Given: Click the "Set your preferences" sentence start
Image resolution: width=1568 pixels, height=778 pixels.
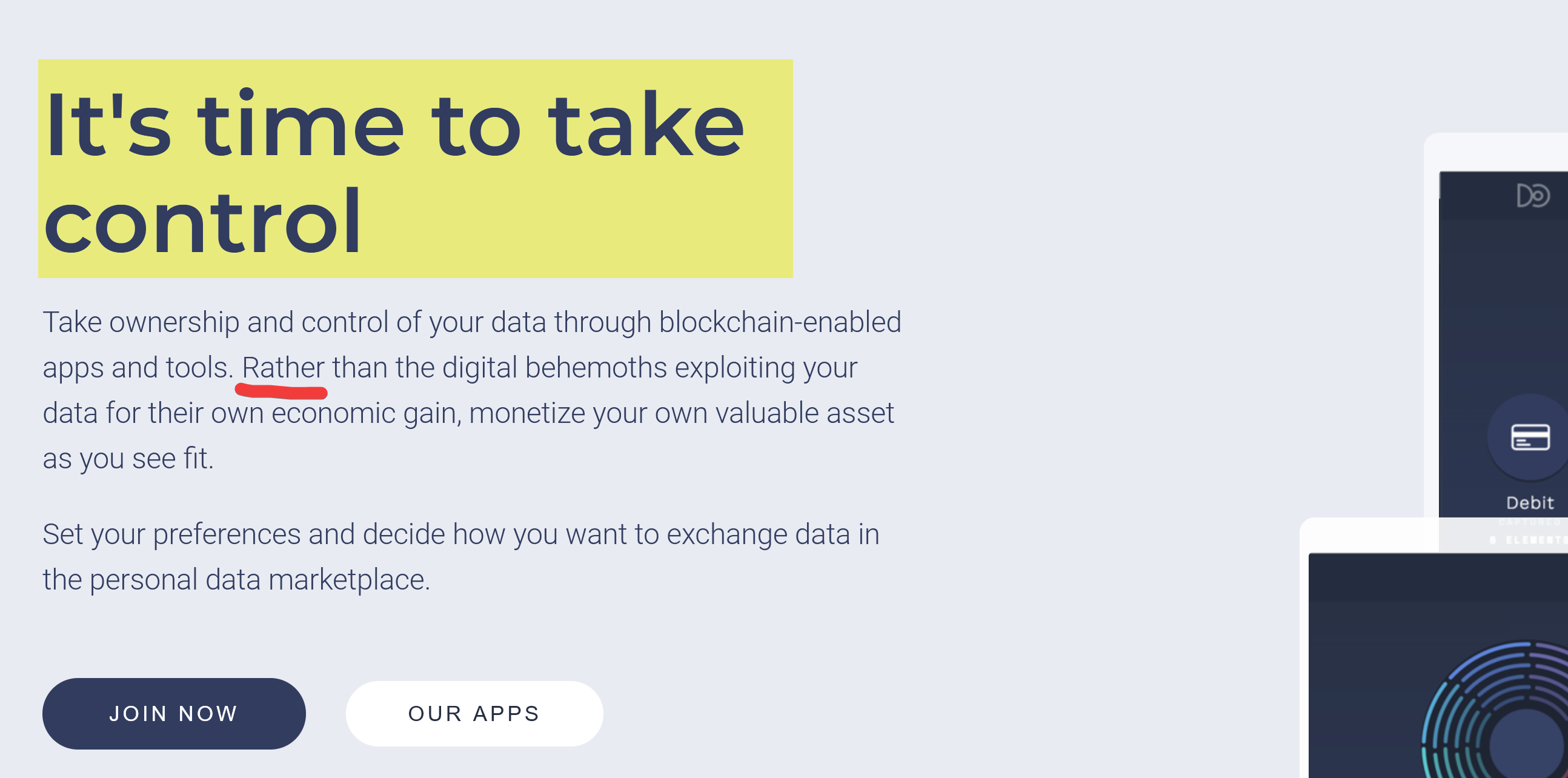Looking at the screenshot, I should (x=171, y=534).
